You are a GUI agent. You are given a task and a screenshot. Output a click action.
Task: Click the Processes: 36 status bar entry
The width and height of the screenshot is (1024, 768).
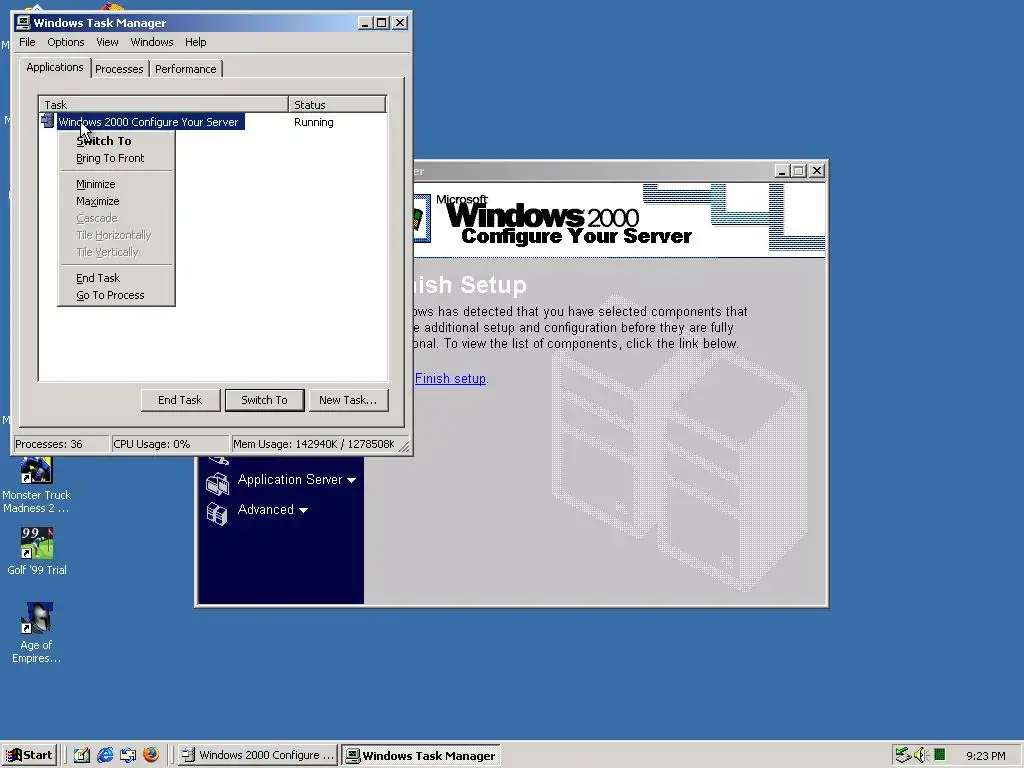point(60,444)
